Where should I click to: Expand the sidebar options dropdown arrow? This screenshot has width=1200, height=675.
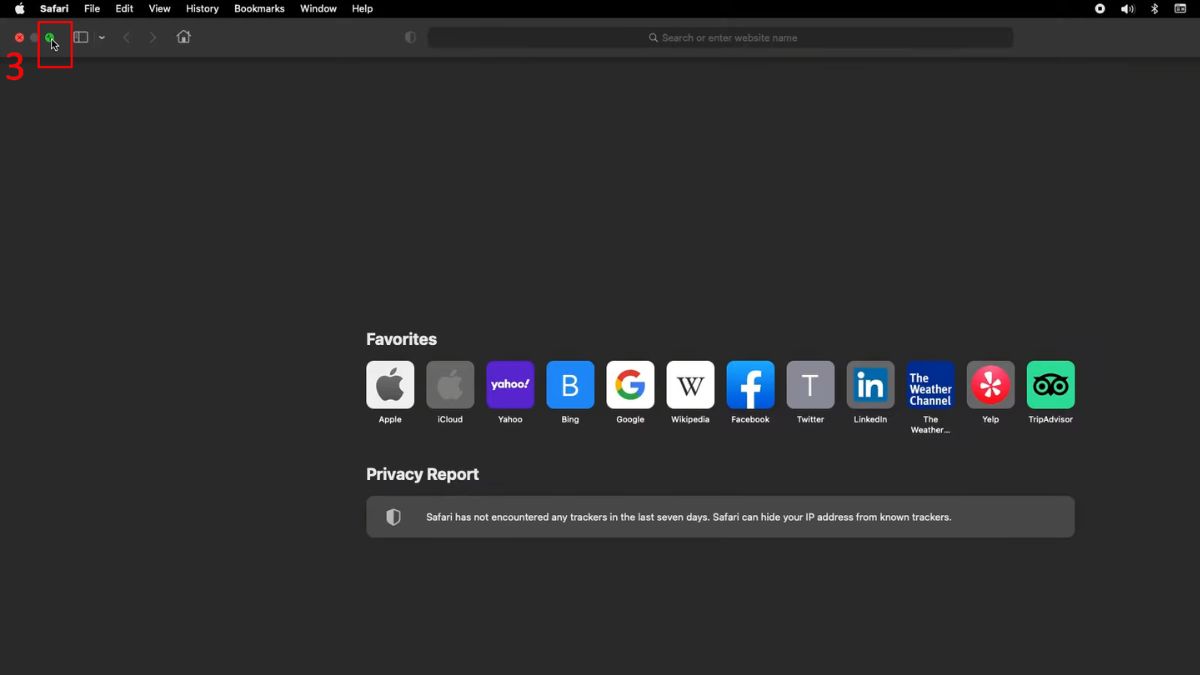pos(101,38)
